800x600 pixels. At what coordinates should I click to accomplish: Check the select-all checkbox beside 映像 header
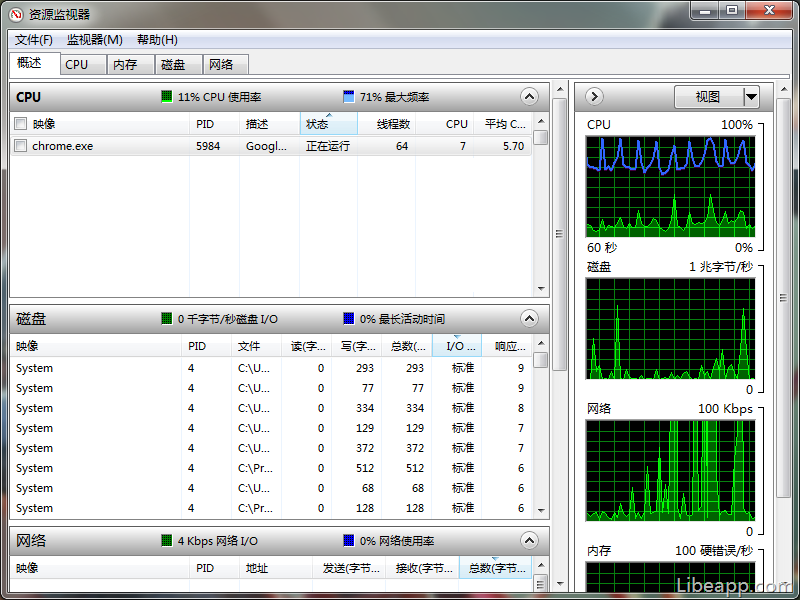pyautogui.click(x=20, y=123)
